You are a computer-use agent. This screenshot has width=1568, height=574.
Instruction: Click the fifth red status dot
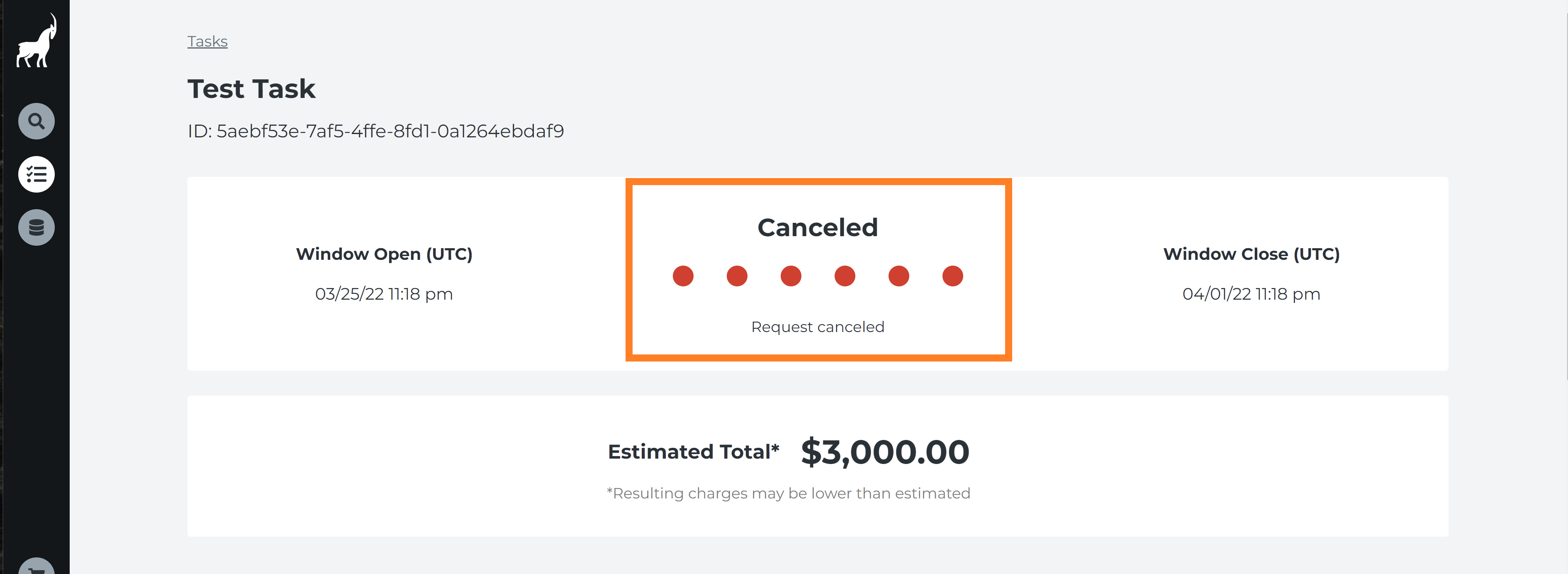click(898, 276)
